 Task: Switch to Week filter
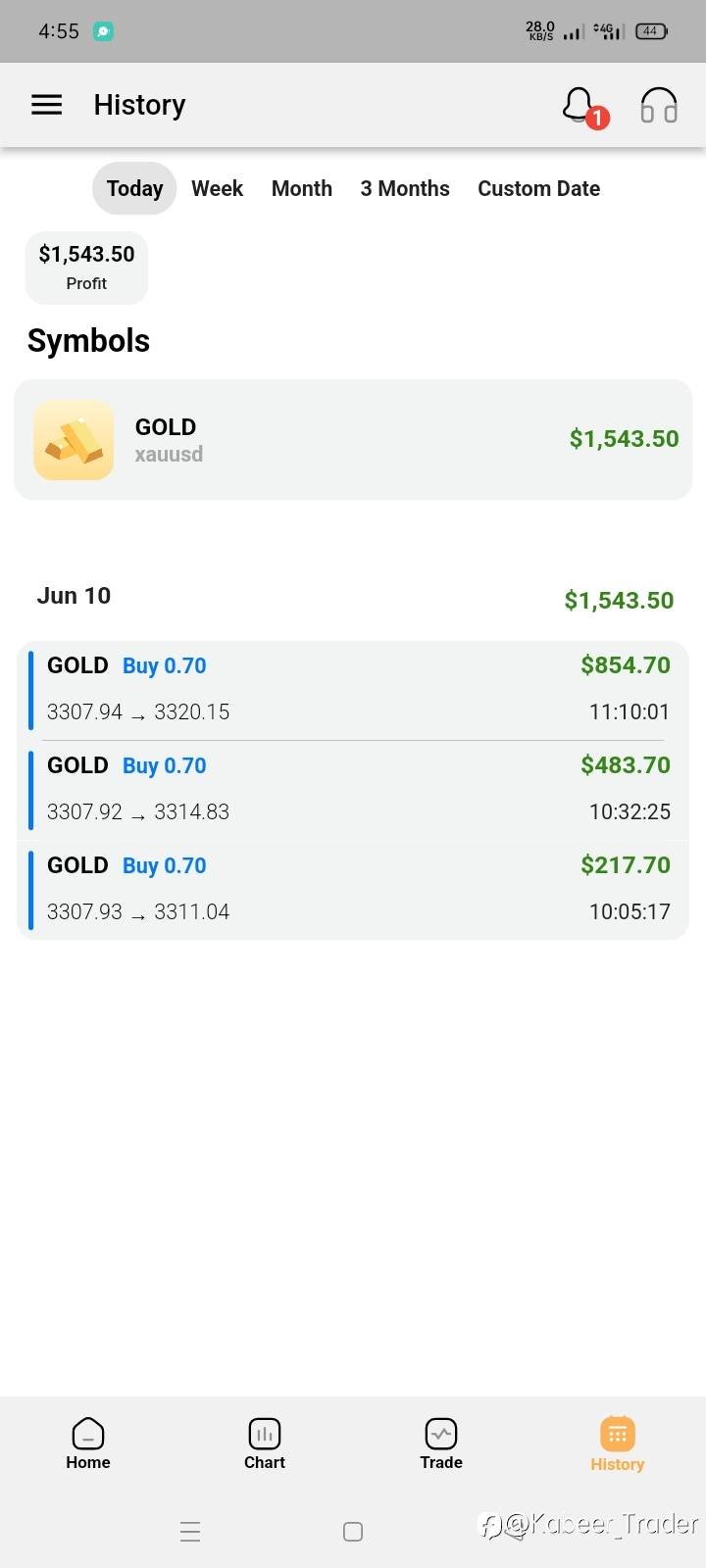click(x=217, y=188)
